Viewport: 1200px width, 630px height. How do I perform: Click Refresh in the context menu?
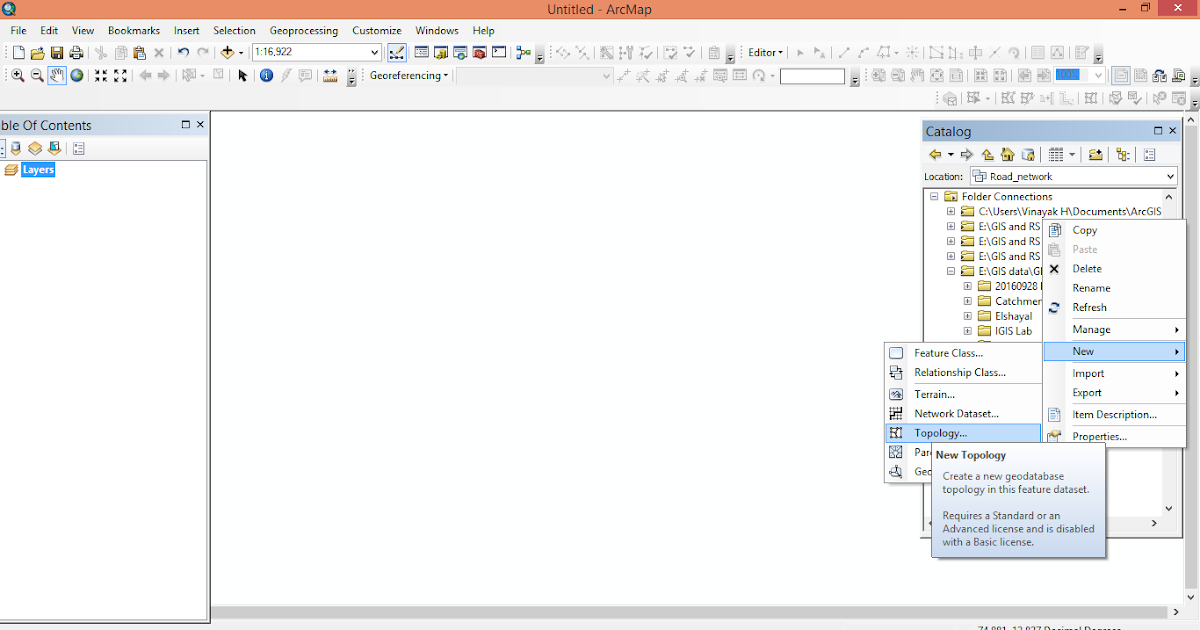coord(1114,307)
